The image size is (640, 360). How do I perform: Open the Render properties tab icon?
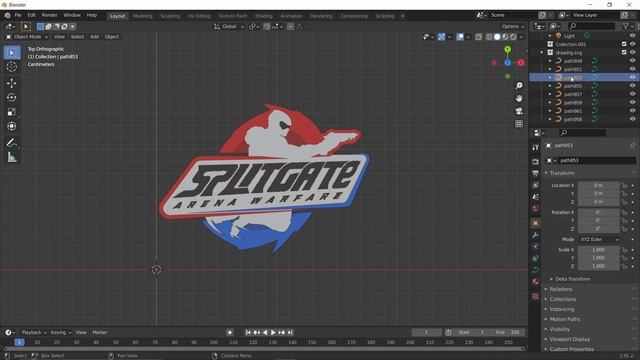[536, 162]
